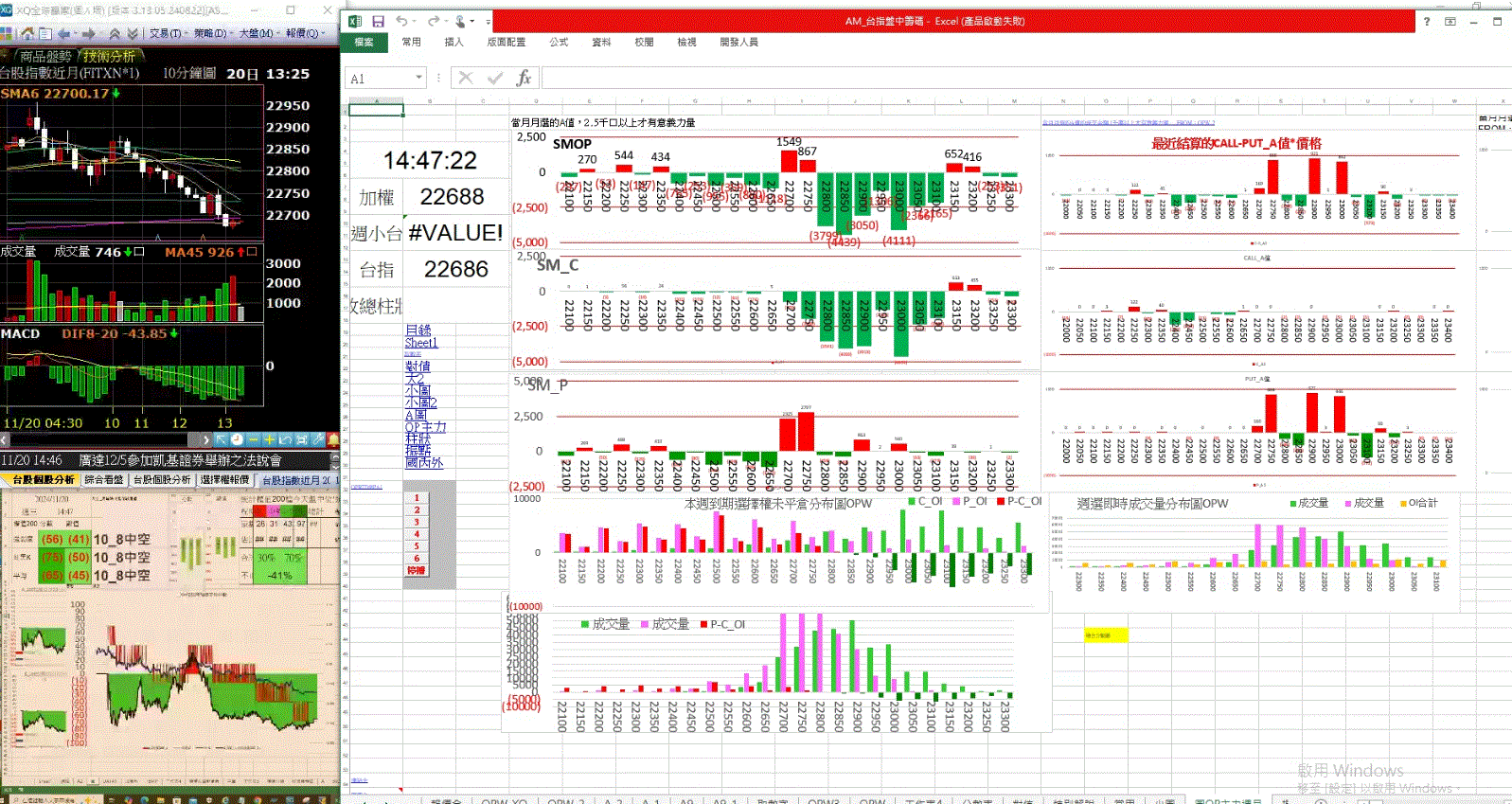The height and width of the screenshot is (804, 1512).
Task: Open the Customize Quick Access Toolbar arrow
Action: [489, 21]
